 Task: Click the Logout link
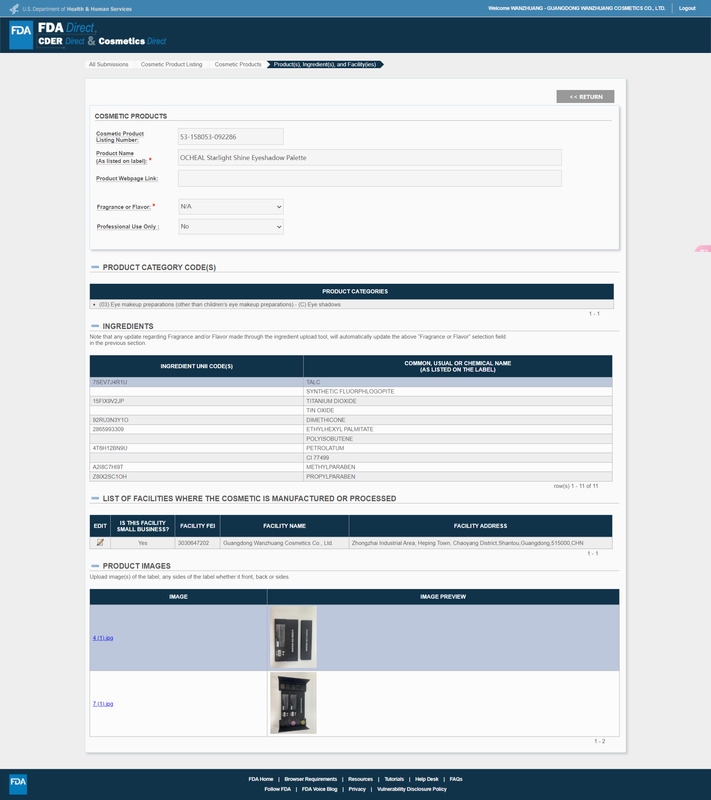687,8
